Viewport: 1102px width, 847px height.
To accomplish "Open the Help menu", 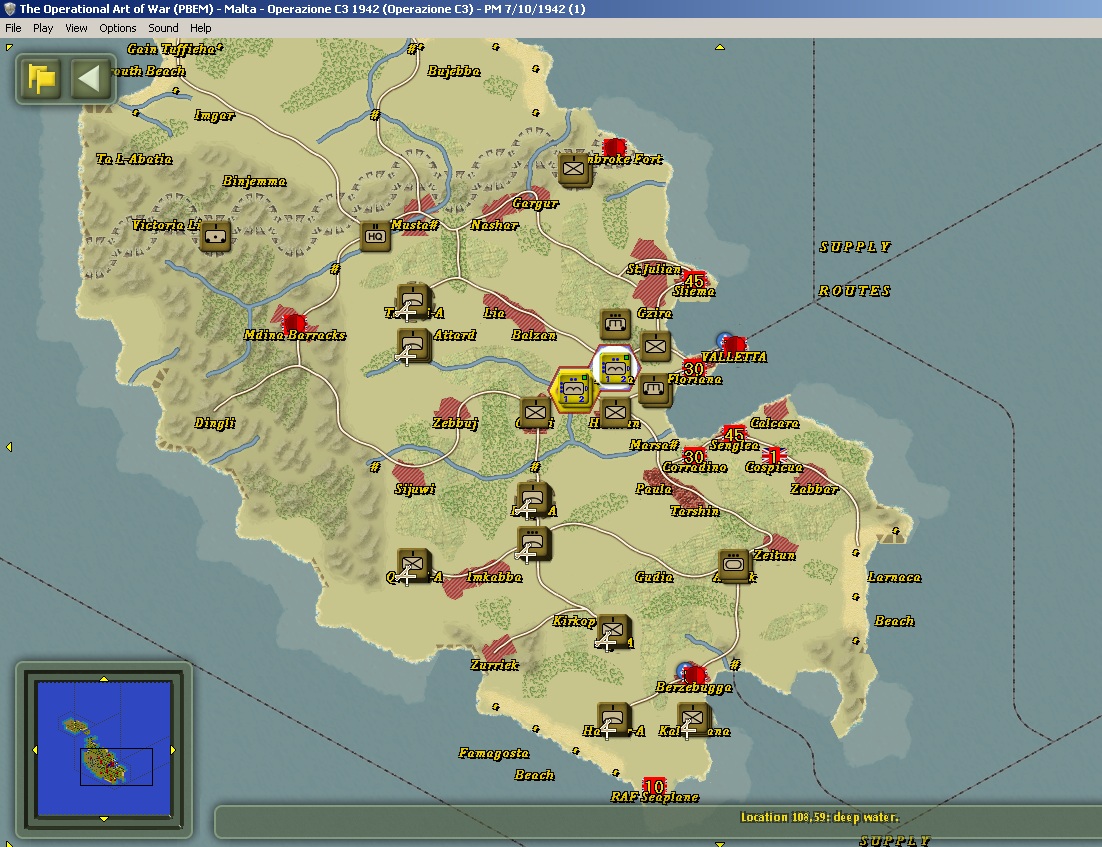I will coord(200,28).
